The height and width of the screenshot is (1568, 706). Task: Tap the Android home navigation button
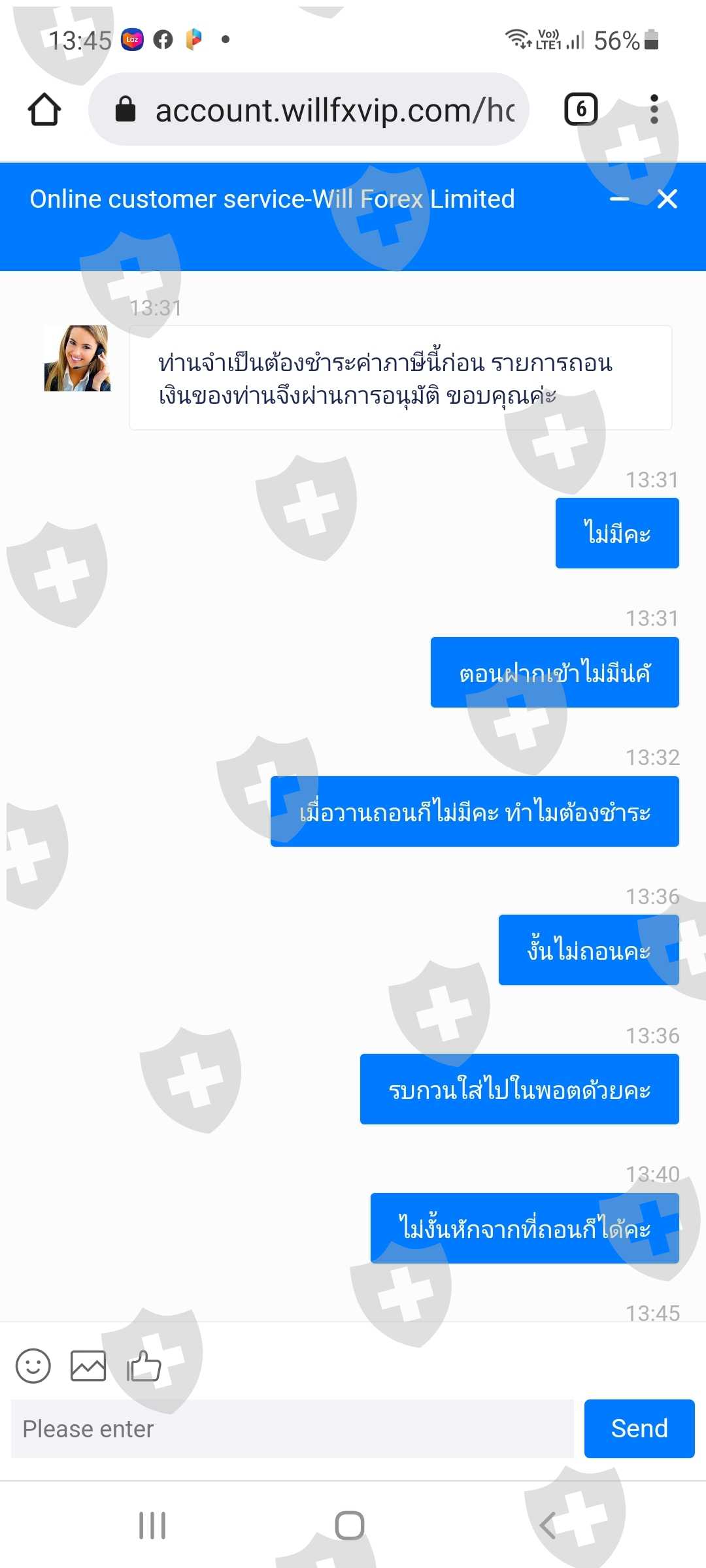[350, 1526]
